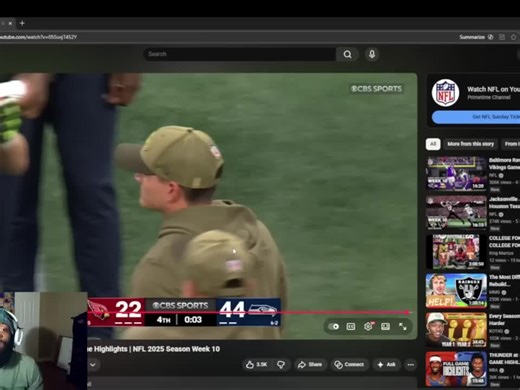Screen dimensions: 520x390
Task: Activate voice search microphone icon
Action: [372, 54]
